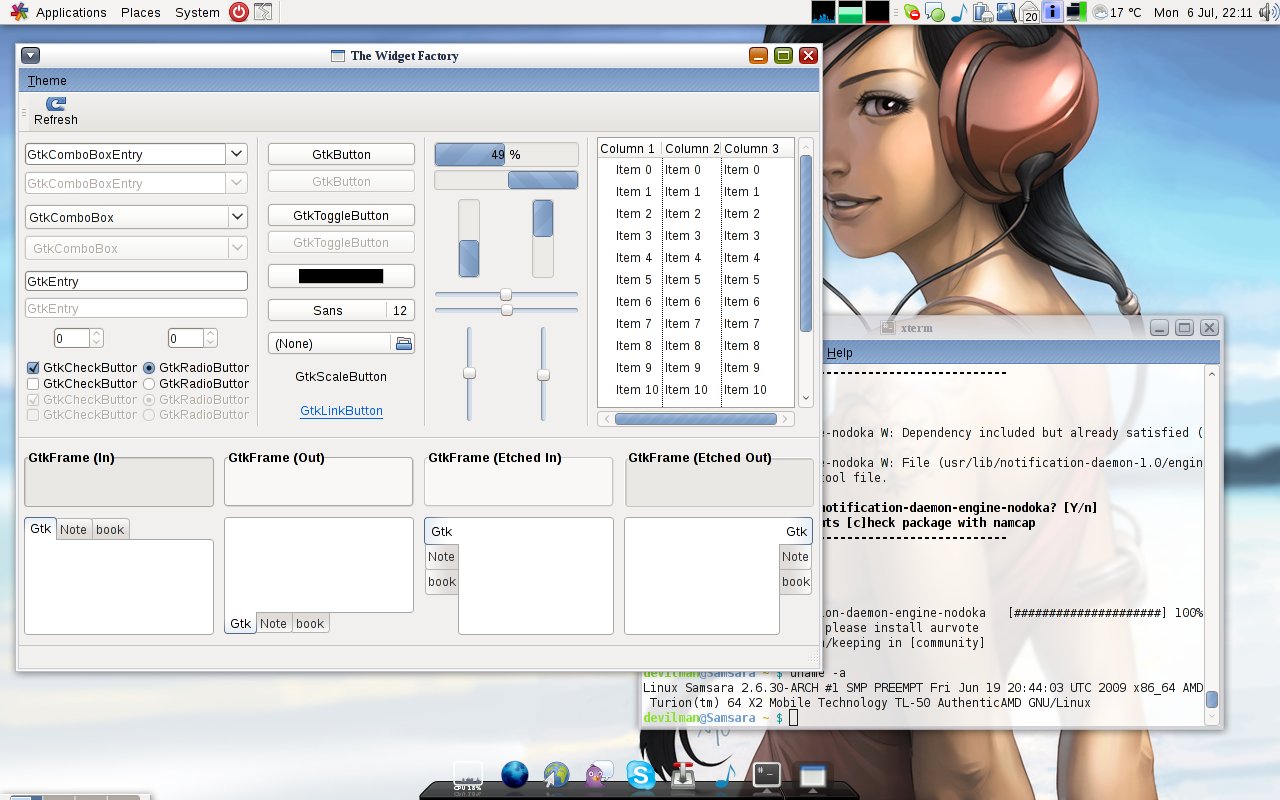This screenshot has height=800, width=1280.
Task: Click the tree view horizontal scrollbar
Action: 696,419
